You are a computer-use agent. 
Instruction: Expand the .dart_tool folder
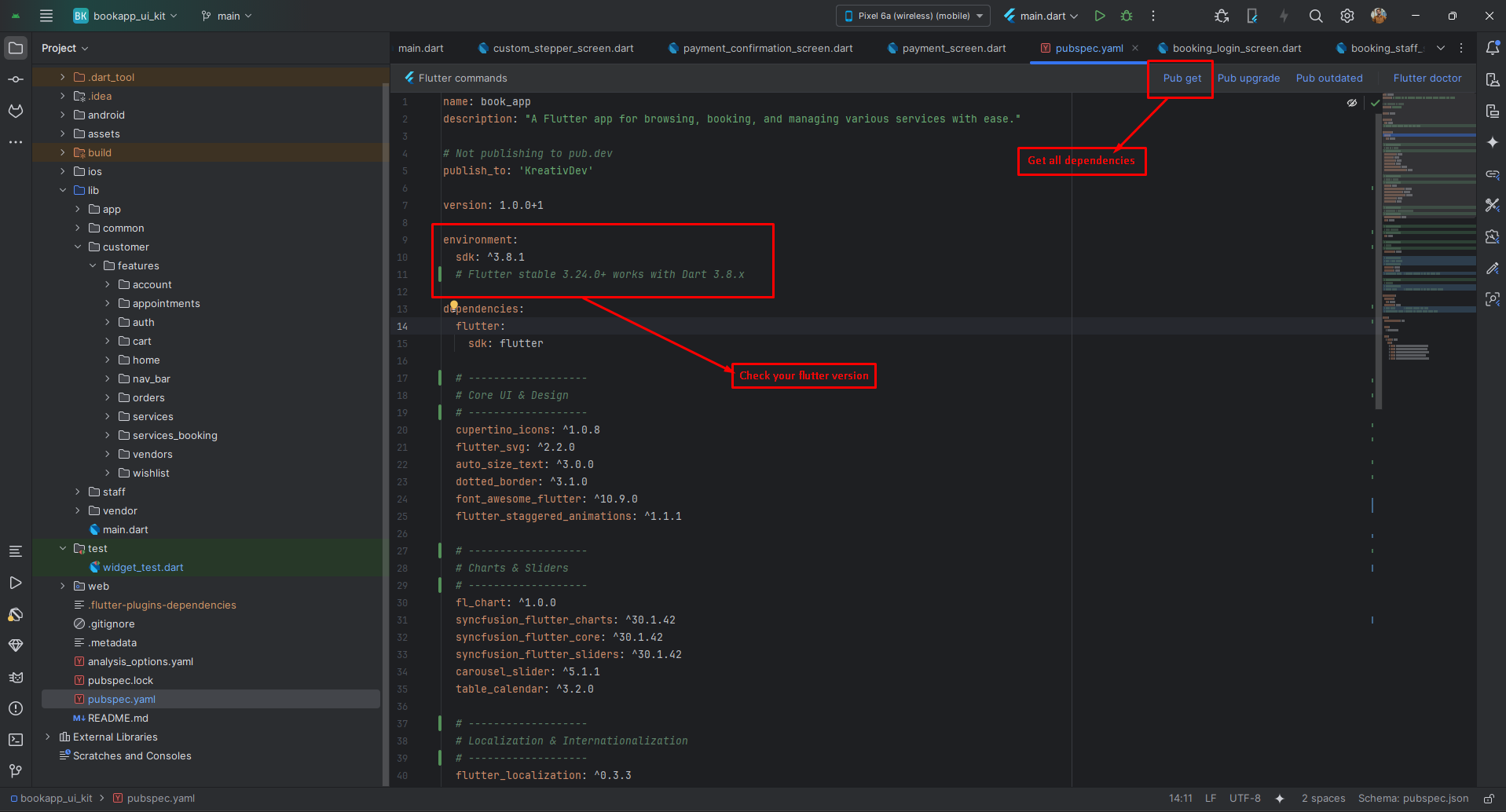pos(63,77)
